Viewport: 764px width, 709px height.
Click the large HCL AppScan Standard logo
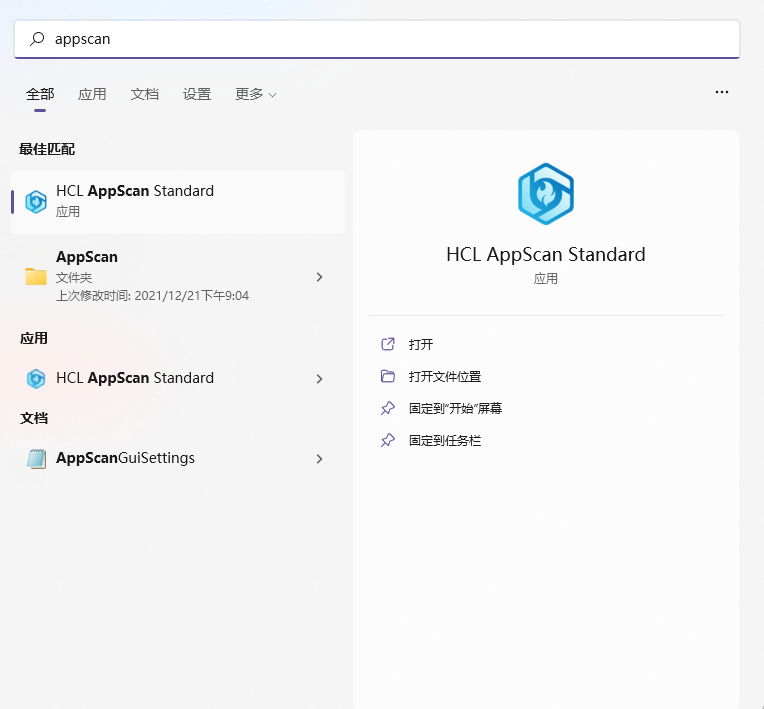tap(545, 194)
